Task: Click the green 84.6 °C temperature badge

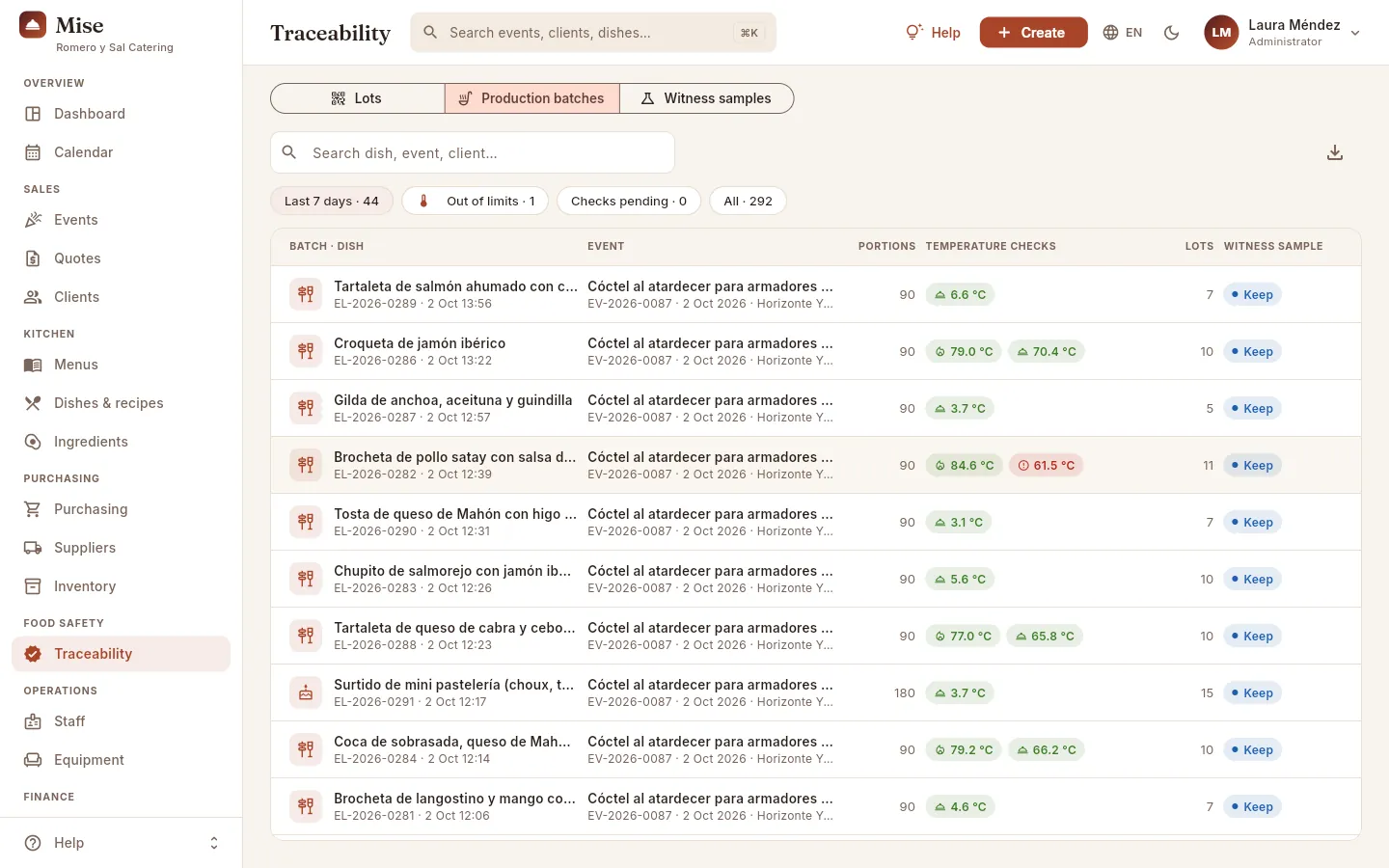Action: 964,465
